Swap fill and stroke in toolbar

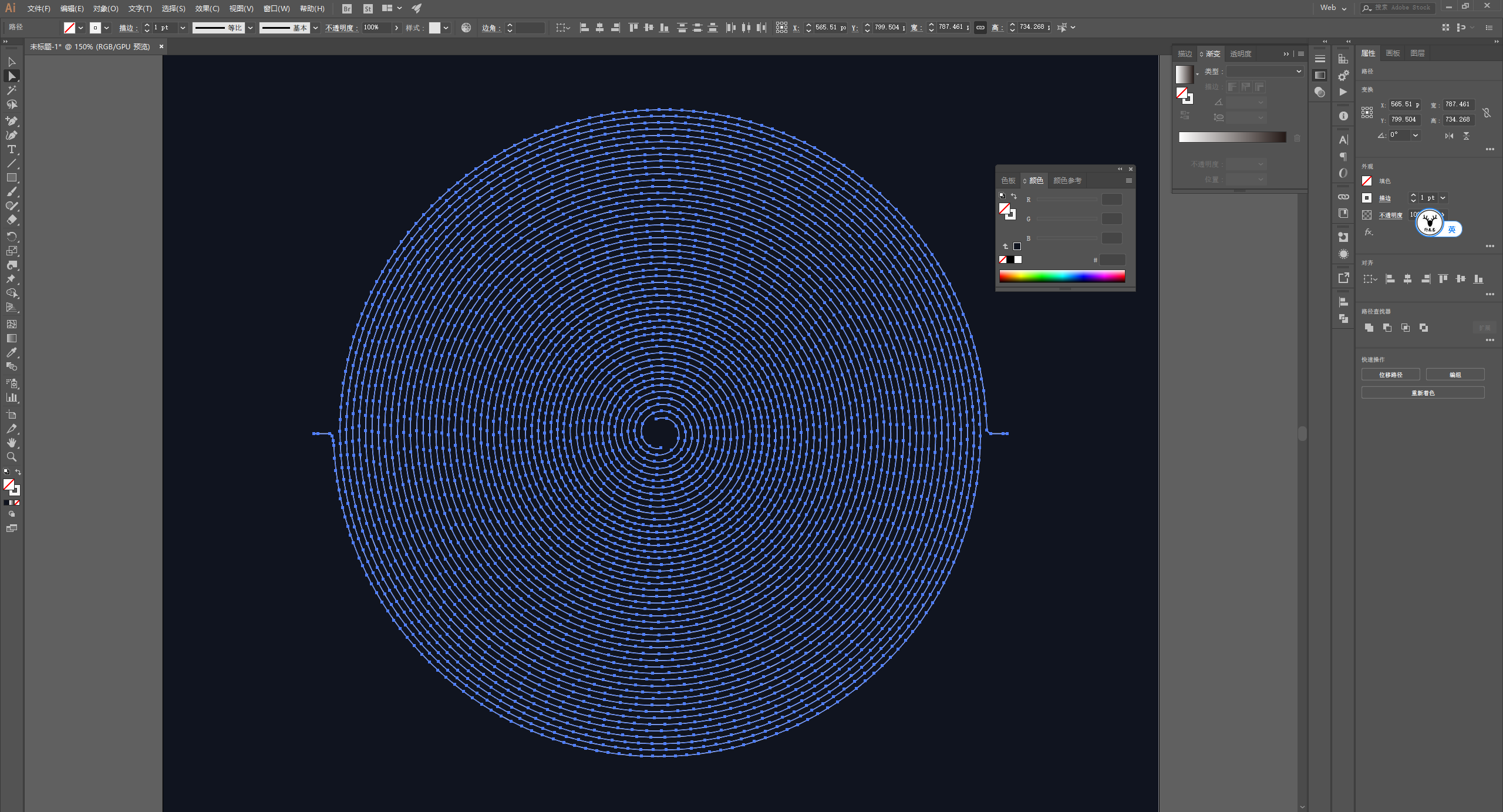pos(18,471)
